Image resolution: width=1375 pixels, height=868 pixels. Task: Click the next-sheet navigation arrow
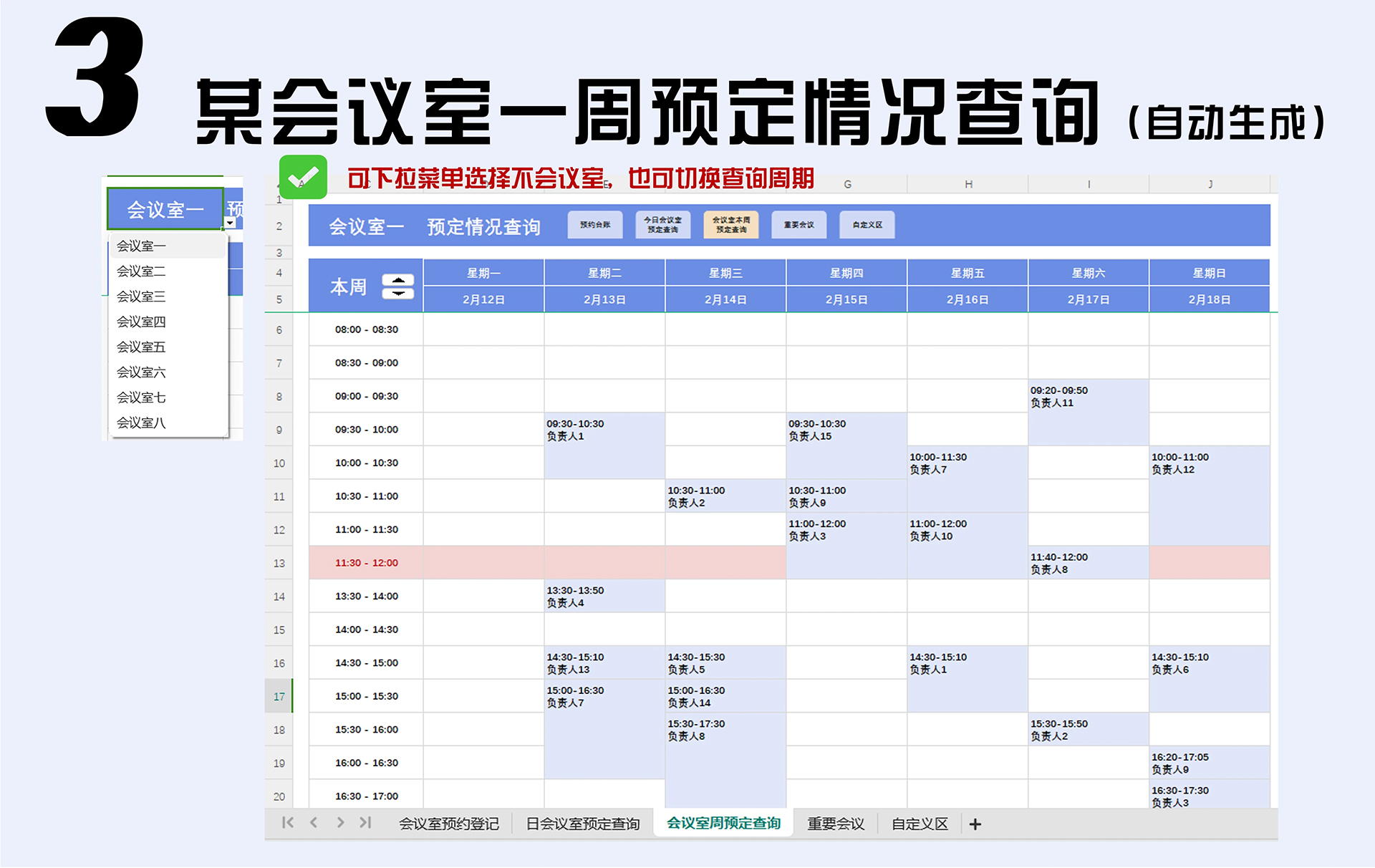click(x=340, y=823)
